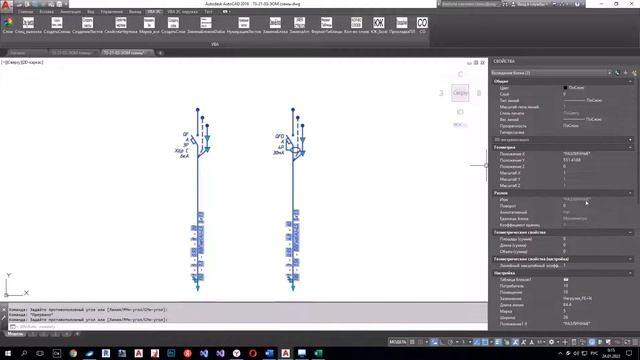
Task: Click the СО ribbon icon
Action: coord(422,24)
